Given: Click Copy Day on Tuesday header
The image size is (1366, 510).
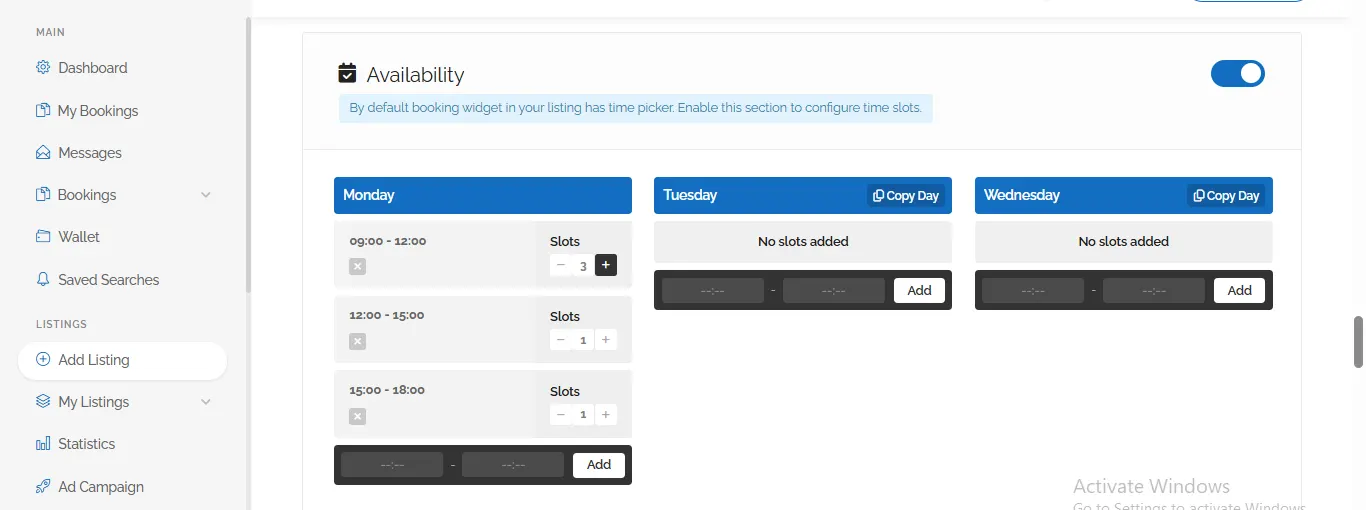Looking at the screenshot, I should pos(906,196).
